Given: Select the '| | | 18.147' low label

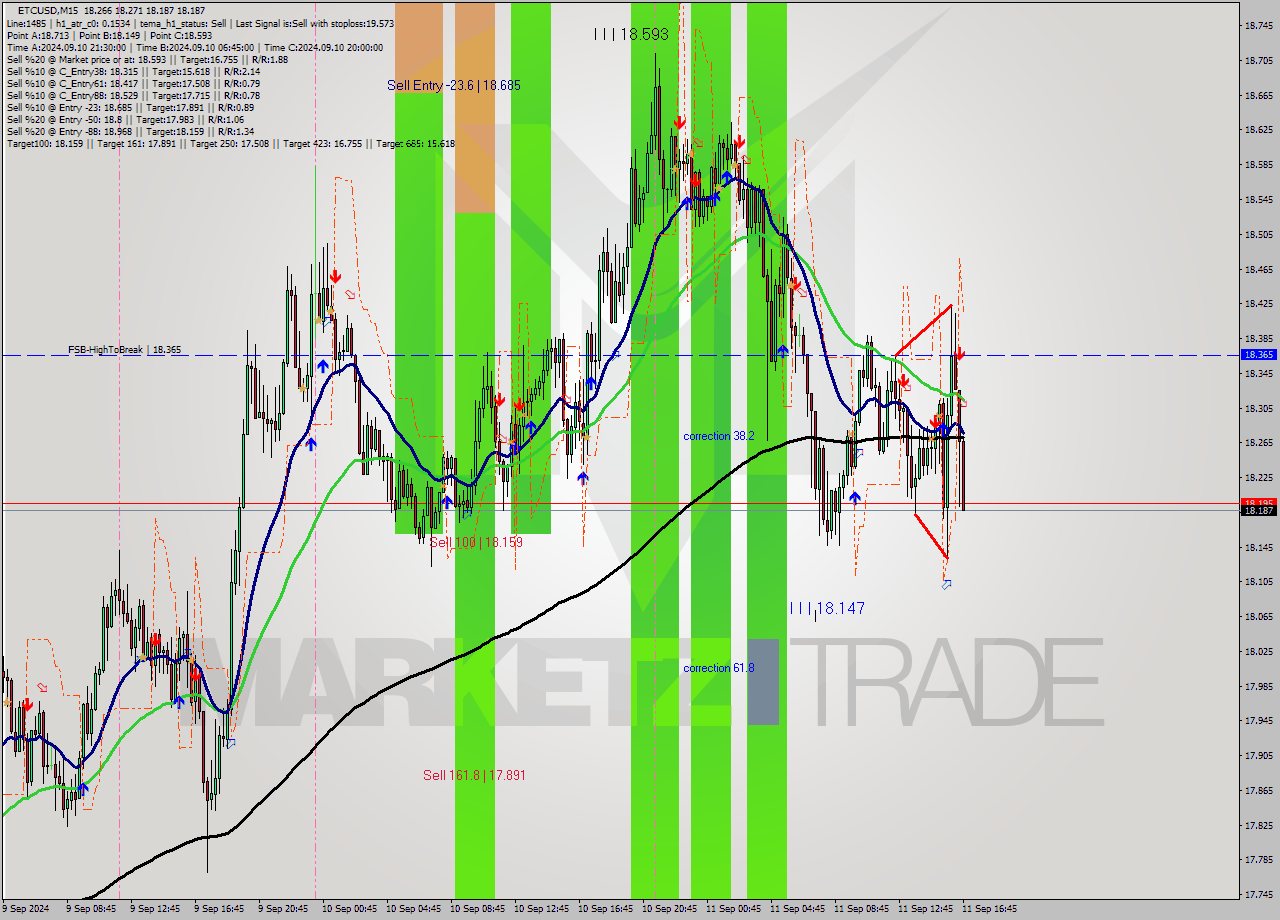Looking at the screenshot, I should [x=827, y=608].
